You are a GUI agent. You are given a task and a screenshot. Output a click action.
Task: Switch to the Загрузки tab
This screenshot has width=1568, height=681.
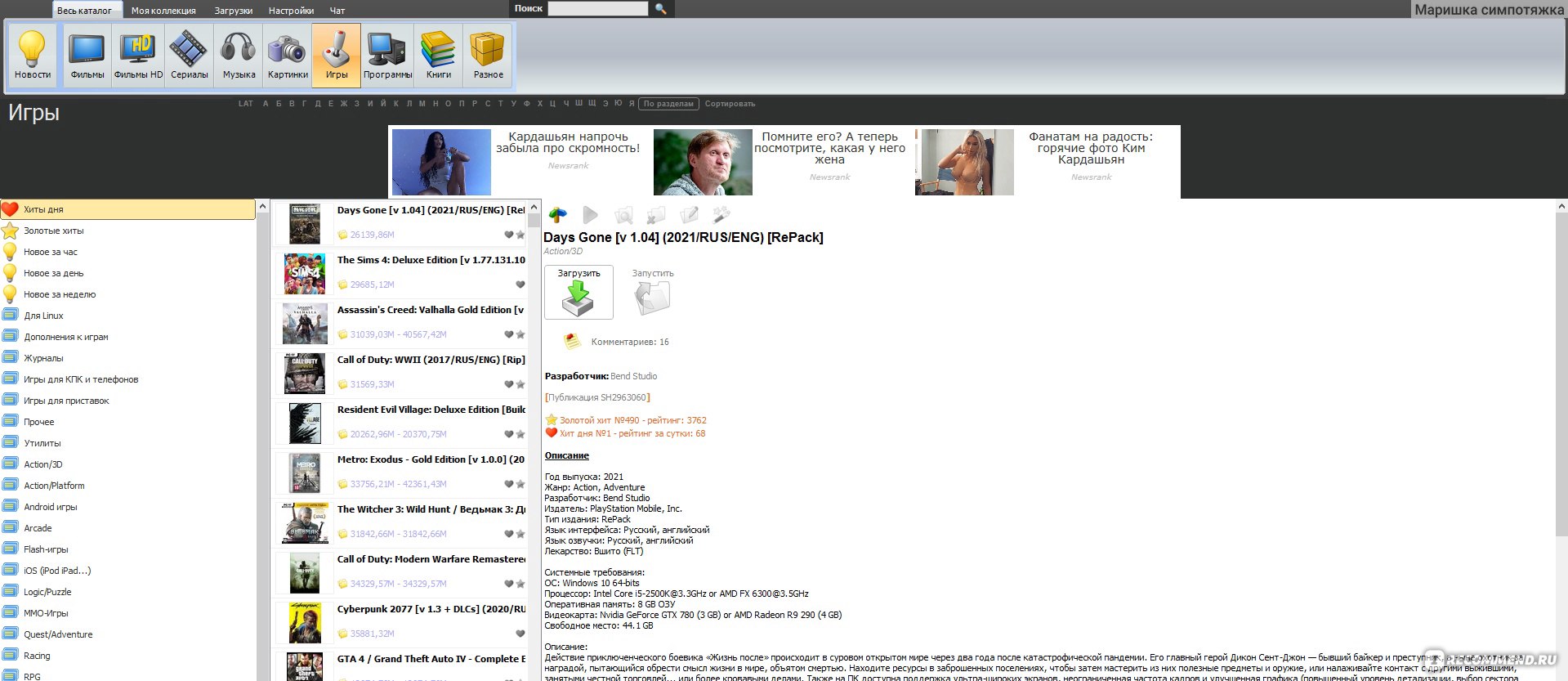(x=234, y=11)
